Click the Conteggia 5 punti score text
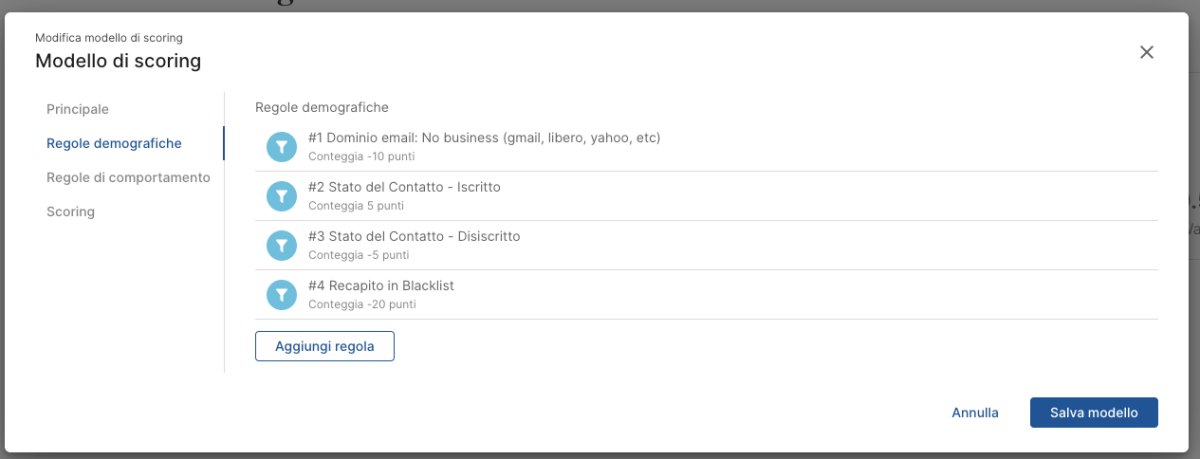 [x=356, y=206]
